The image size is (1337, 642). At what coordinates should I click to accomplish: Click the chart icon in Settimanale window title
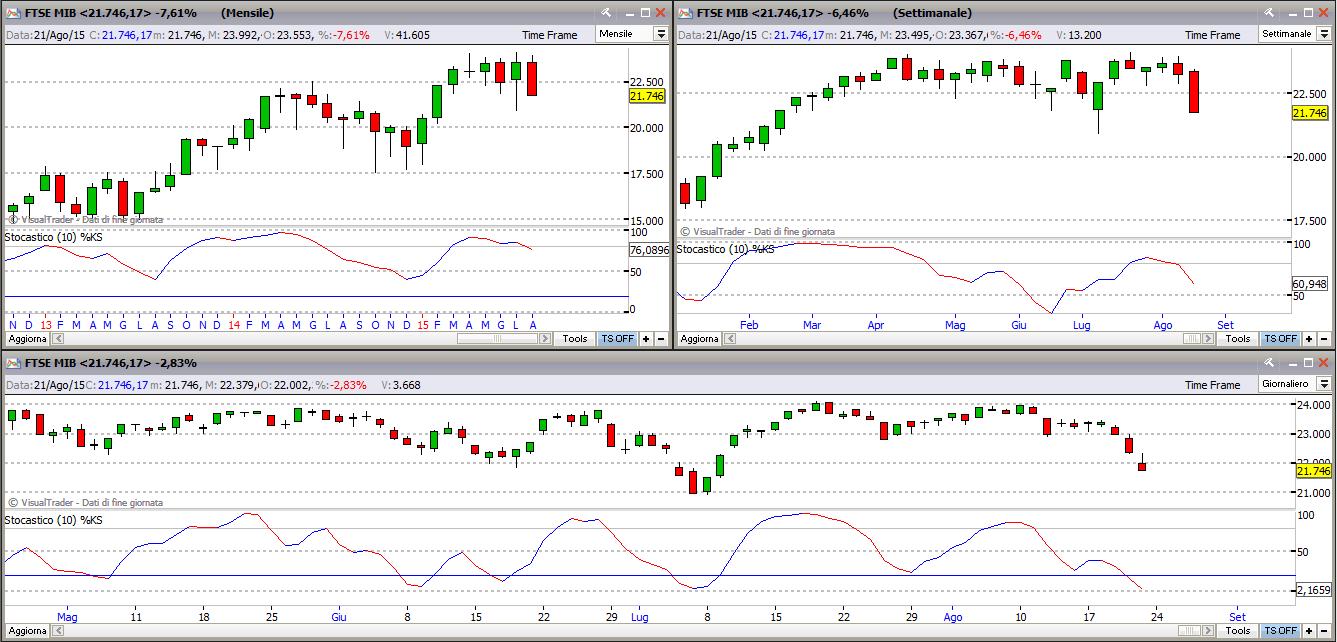pos(685,12)
